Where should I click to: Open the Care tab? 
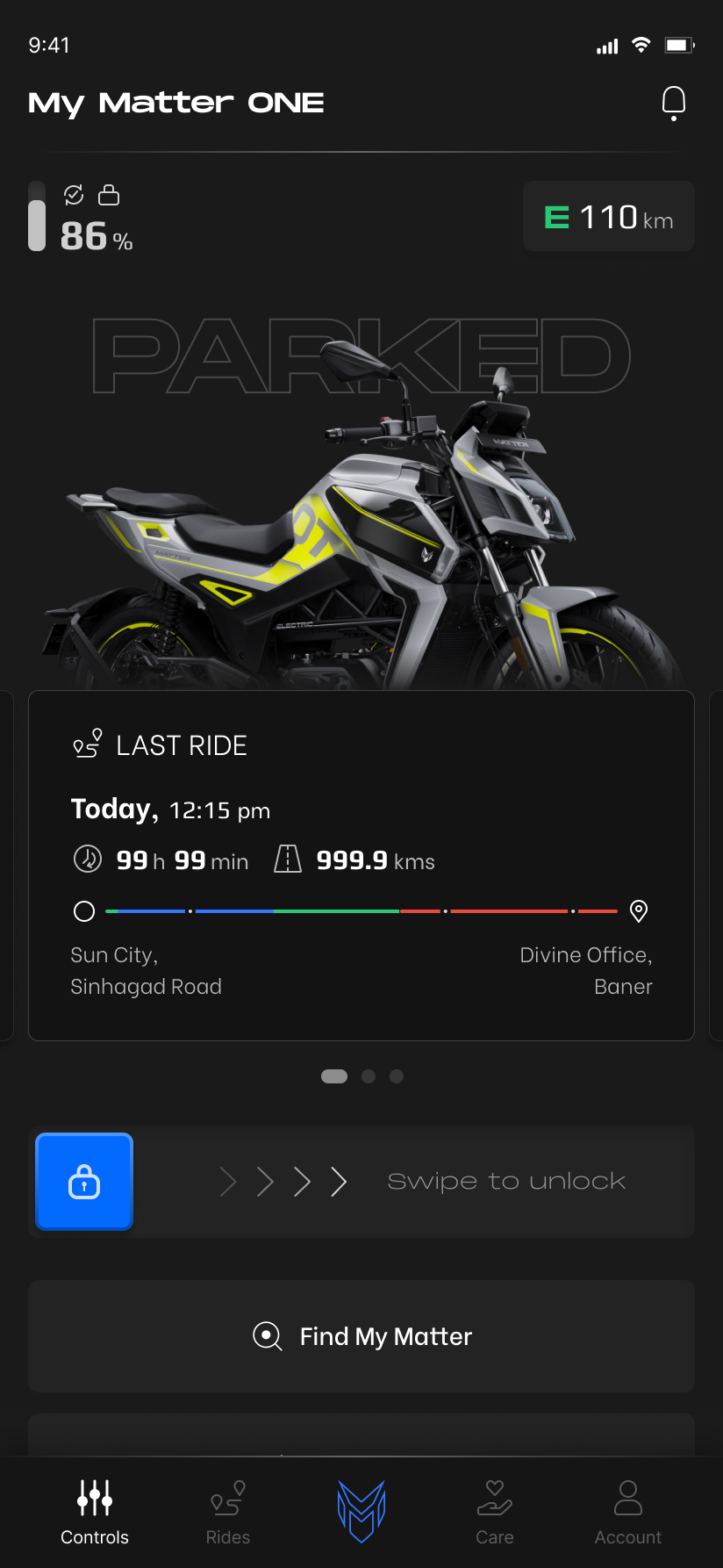tap(495, 1512)
